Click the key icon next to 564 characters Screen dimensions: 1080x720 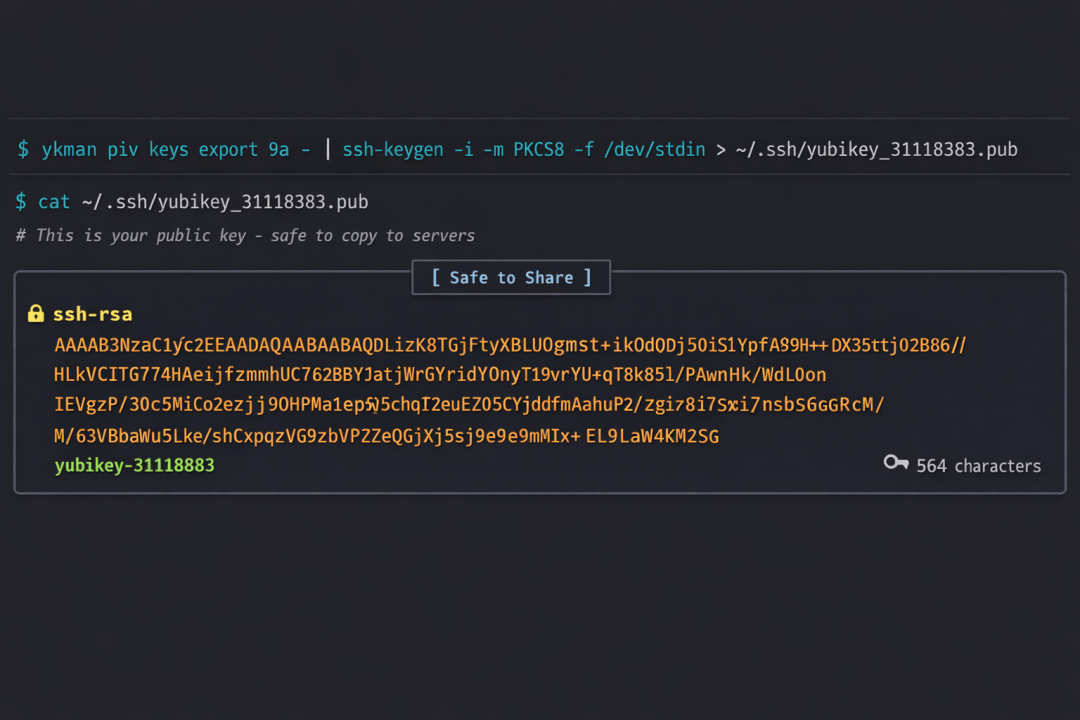(x=896, y=462)
